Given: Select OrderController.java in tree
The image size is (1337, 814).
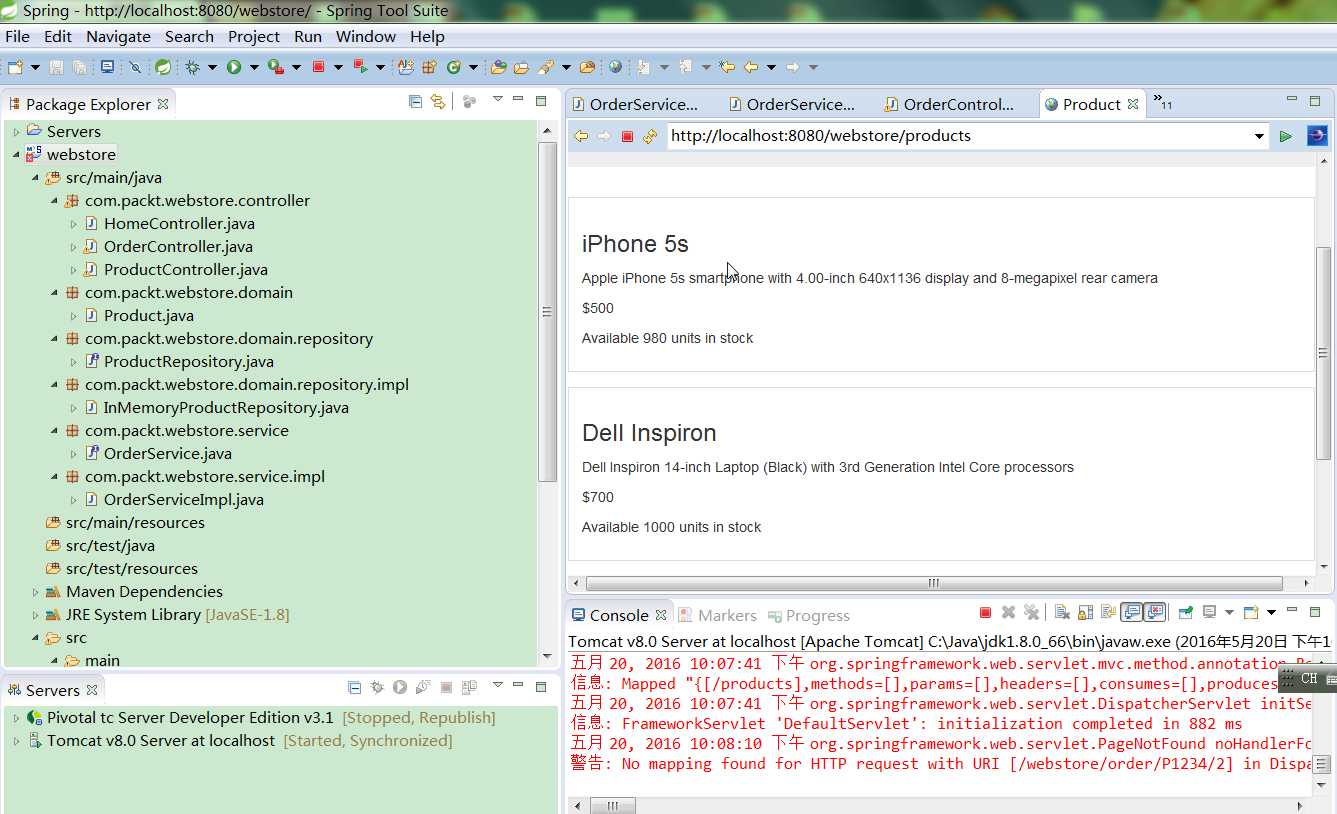Looking at the screenshot, I should pyautogui.click(x=178, y=246).
